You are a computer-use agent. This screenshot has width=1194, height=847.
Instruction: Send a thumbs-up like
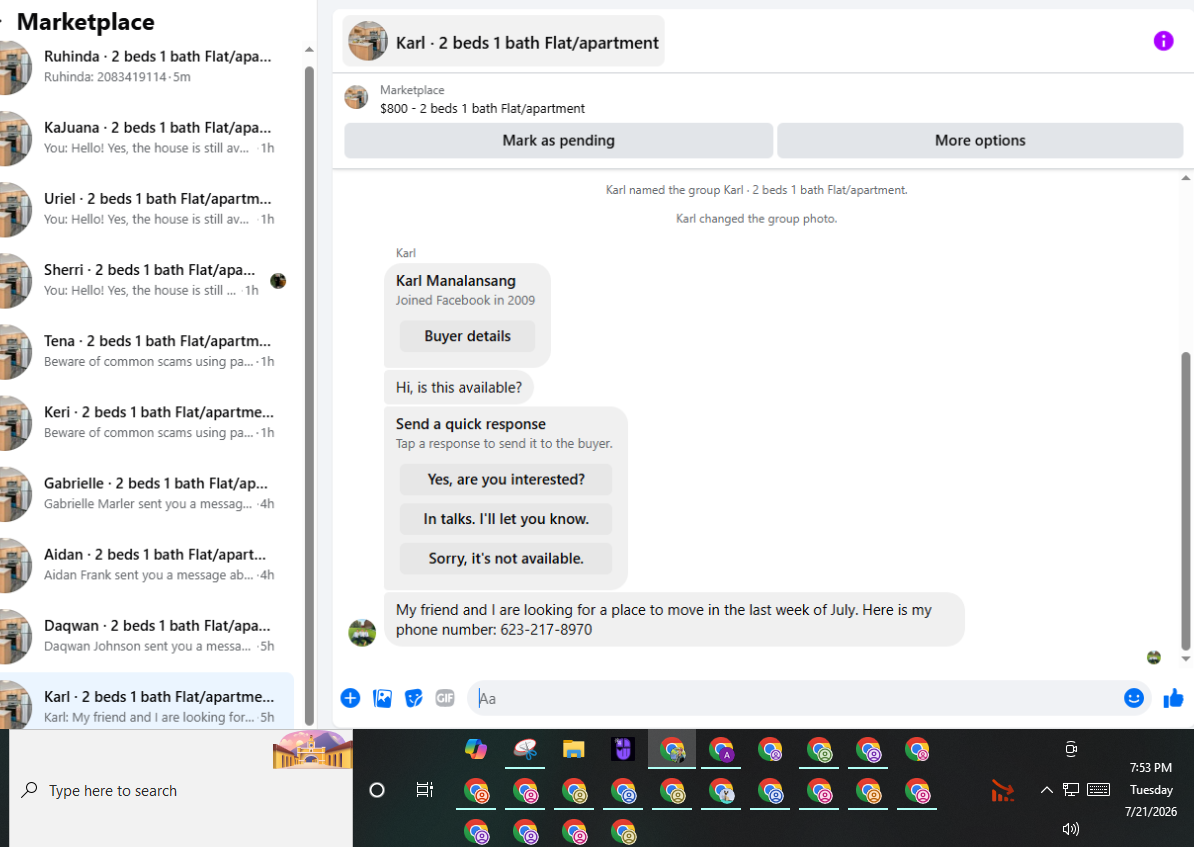tap(1173, 698)
